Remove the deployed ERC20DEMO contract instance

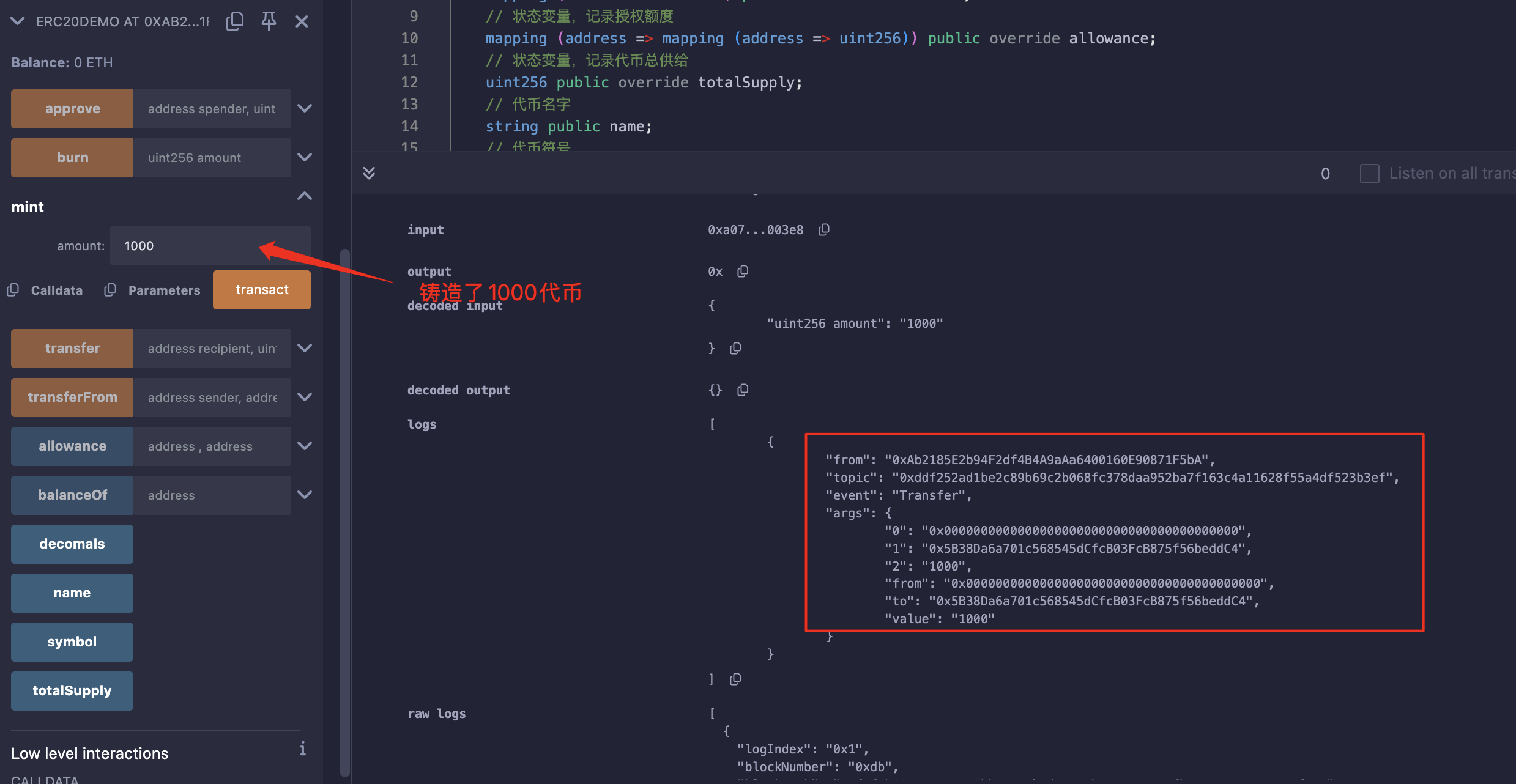click(302, 21)
